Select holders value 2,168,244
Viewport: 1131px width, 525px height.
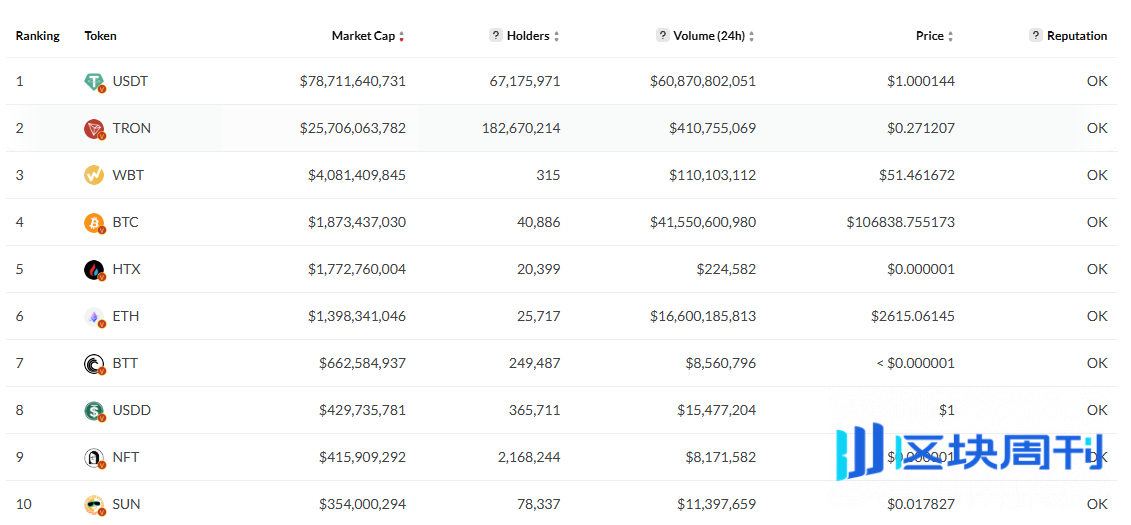coord(528,456)
